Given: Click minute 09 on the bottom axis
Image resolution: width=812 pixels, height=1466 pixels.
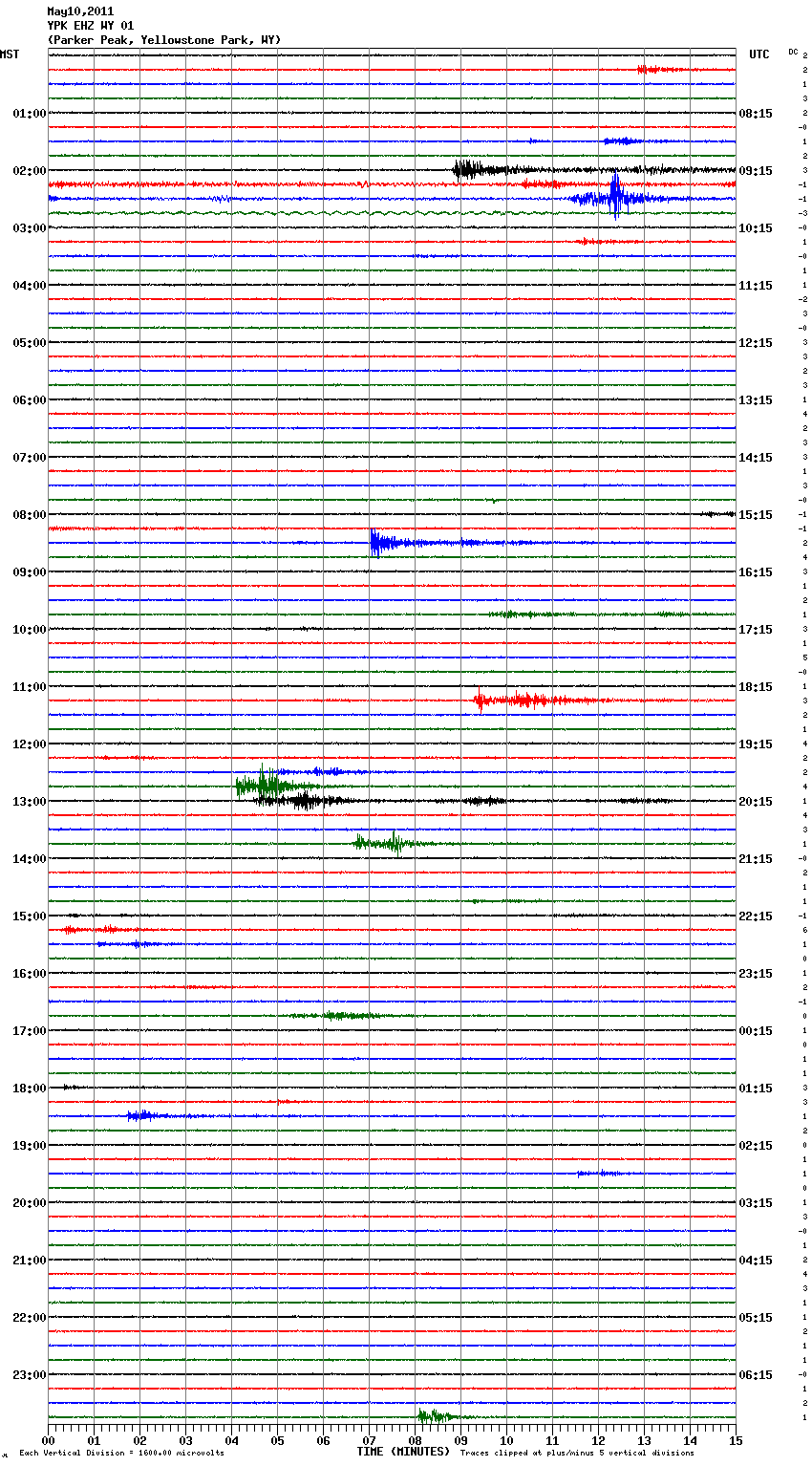Looking at the screenshot, I should pos(460,1440).
